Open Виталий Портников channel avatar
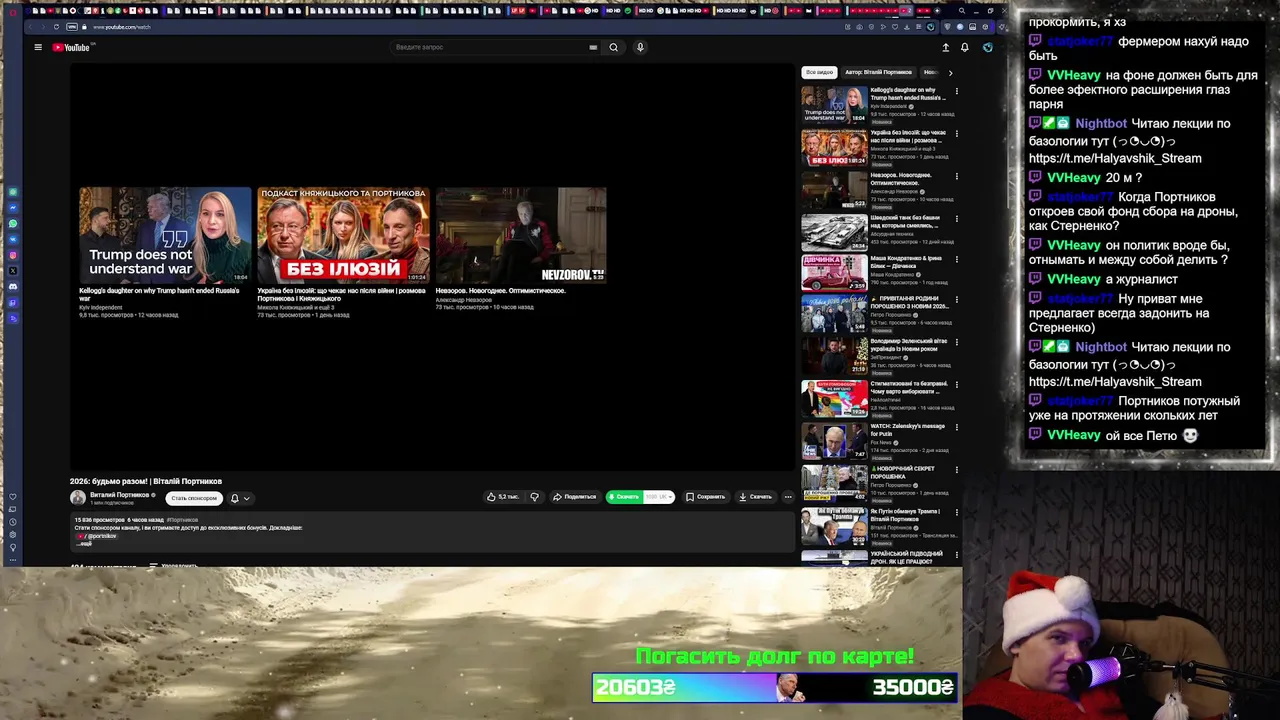 point(78,497)
